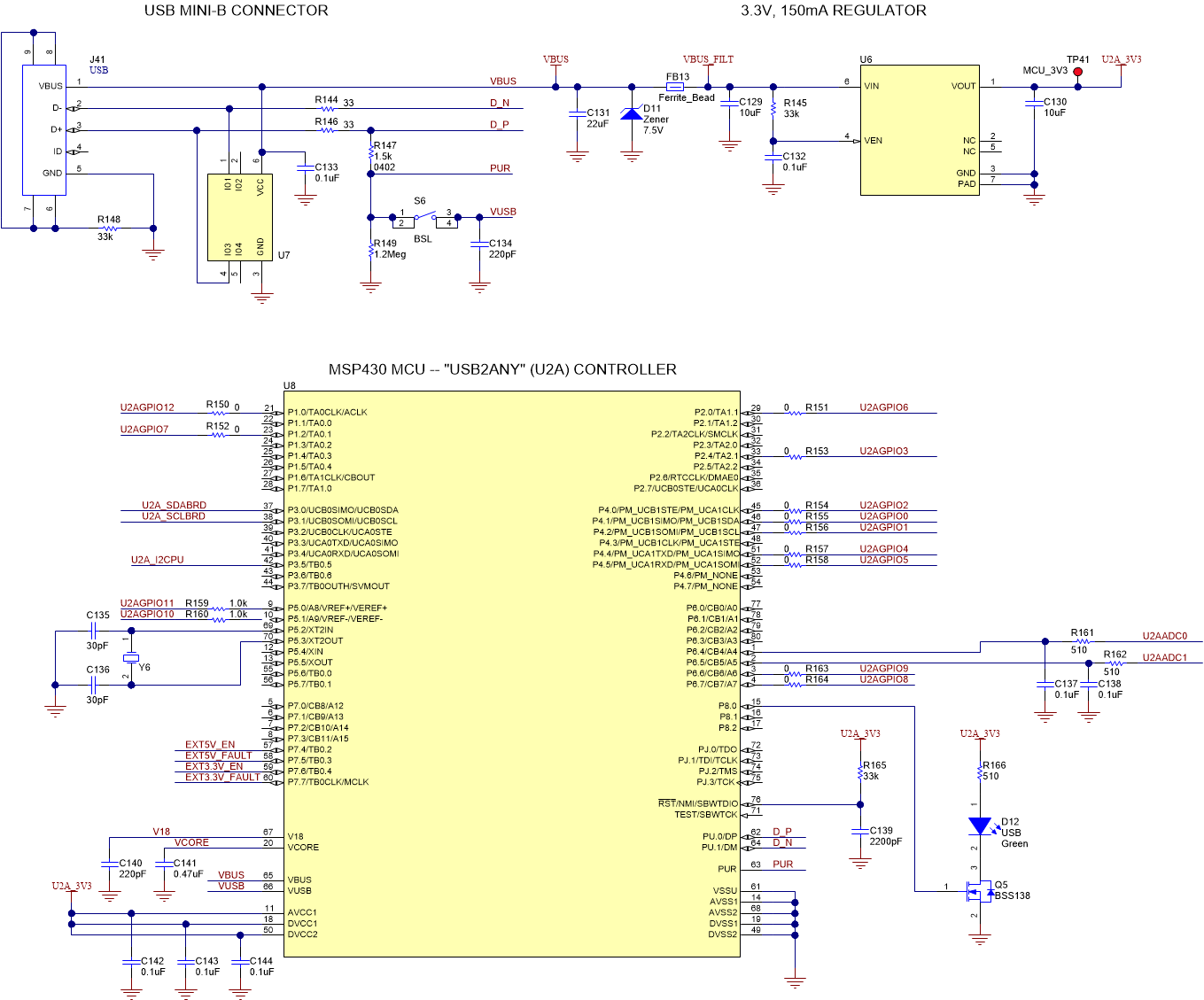The image size is (1204, 1000).
Task: Select the R161 510 resistor symbol
Action: coord(1081,640)
